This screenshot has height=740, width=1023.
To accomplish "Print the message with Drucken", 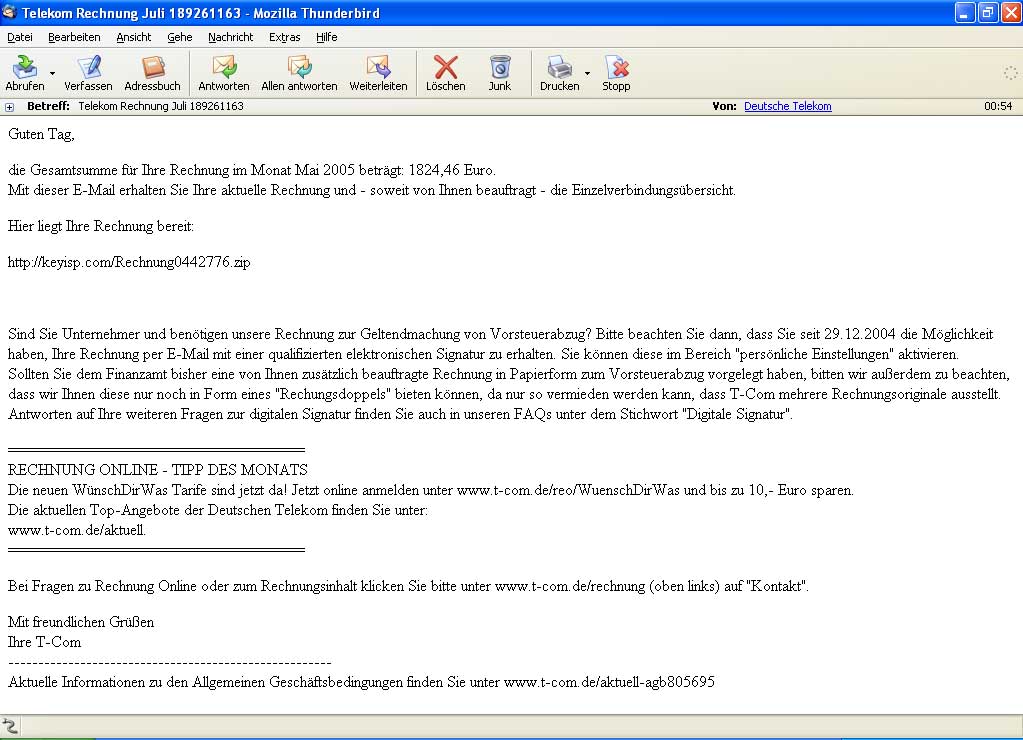I will 559,72.
